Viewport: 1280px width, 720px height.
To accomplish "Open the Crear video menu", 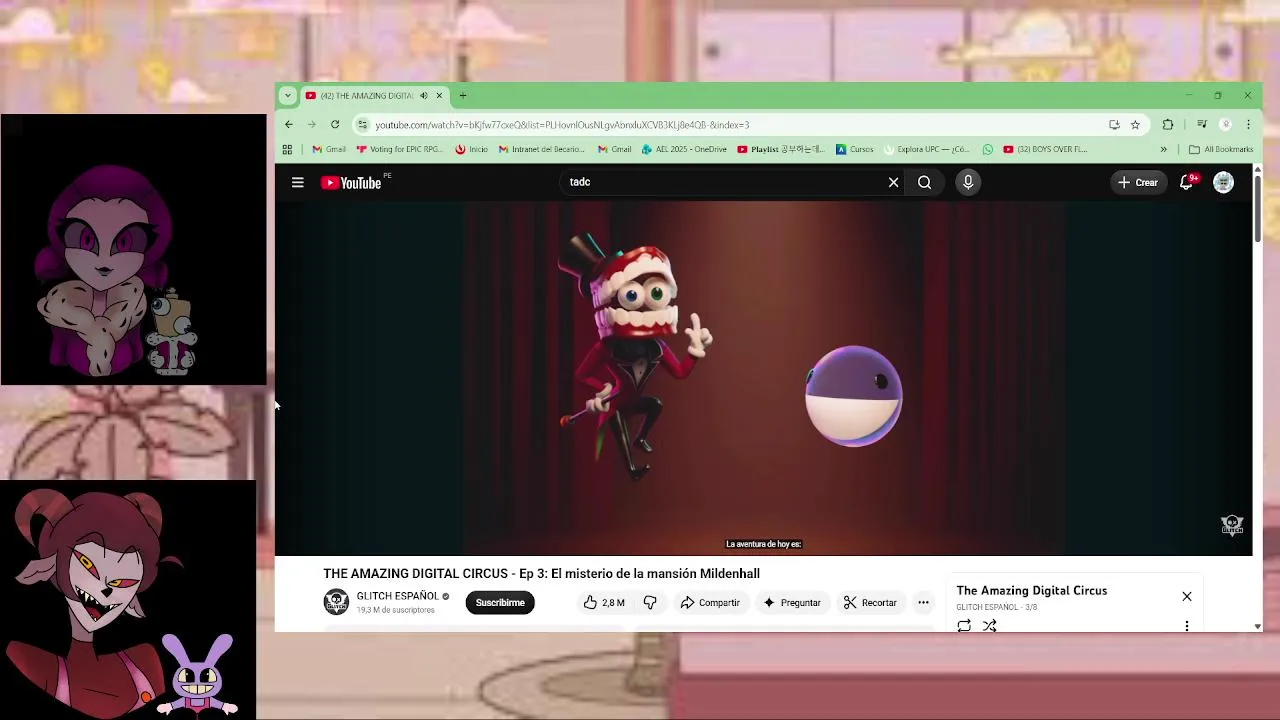I will [x=1137, y=182].
